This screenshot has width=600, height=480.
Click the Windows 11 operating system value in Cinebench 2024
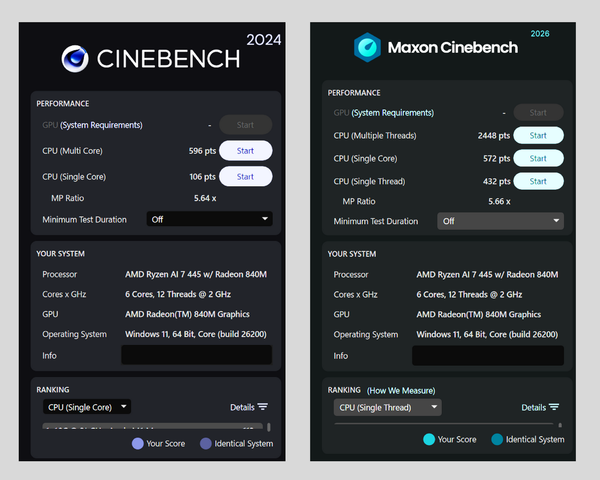[196, 334]
